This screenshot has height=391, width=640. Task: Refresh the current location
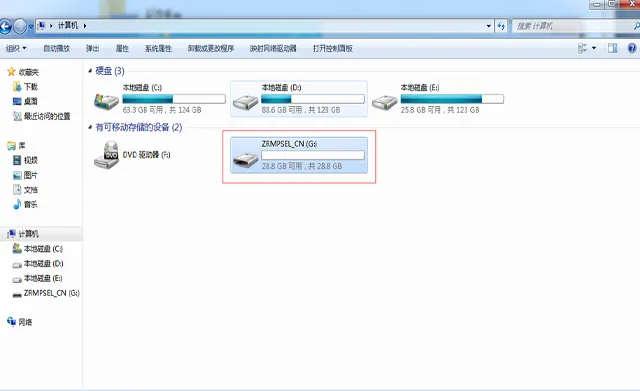click(x=501, y=26)
